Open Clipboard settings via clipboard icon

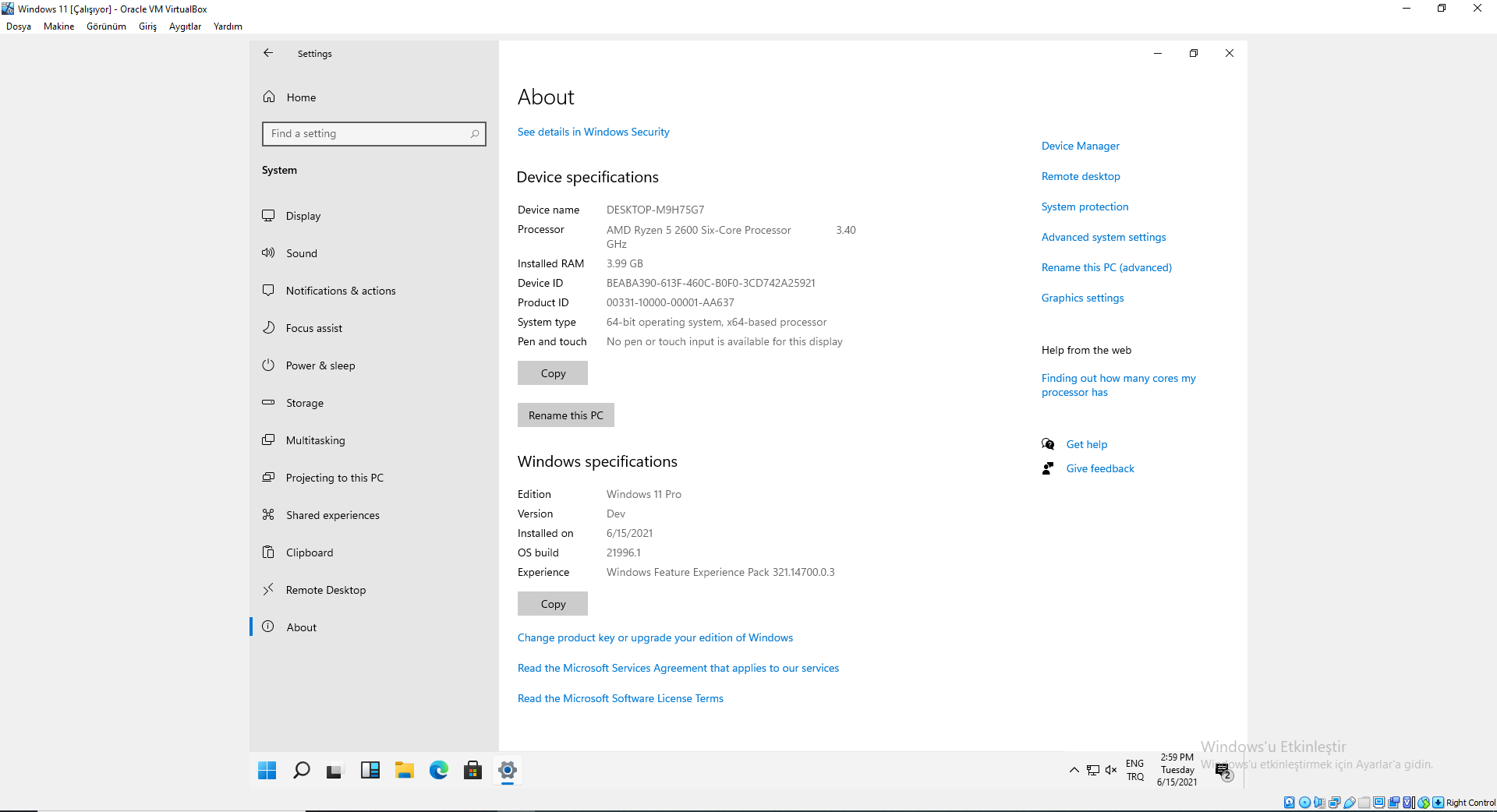point(268,552)
